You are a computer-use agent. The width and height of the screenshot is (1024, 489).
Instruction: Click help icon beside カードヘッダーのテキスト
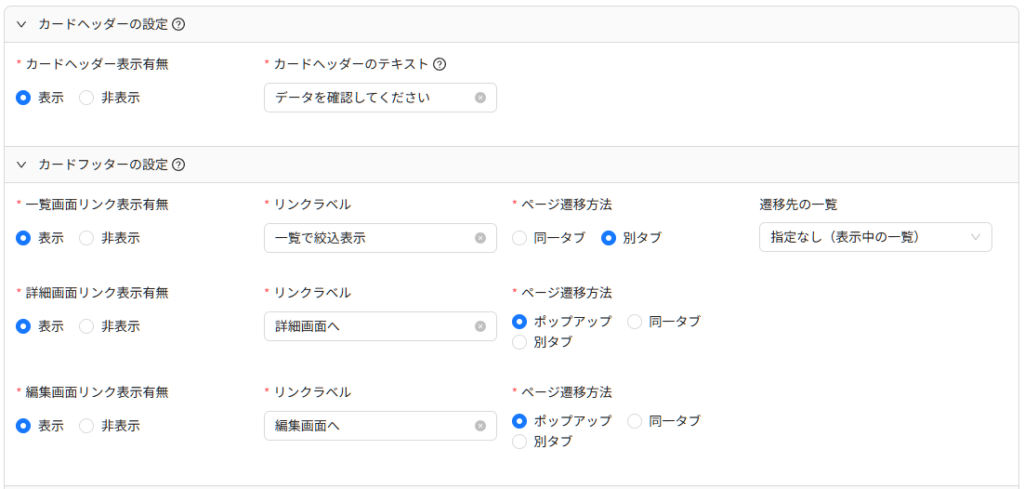point(440,64)
